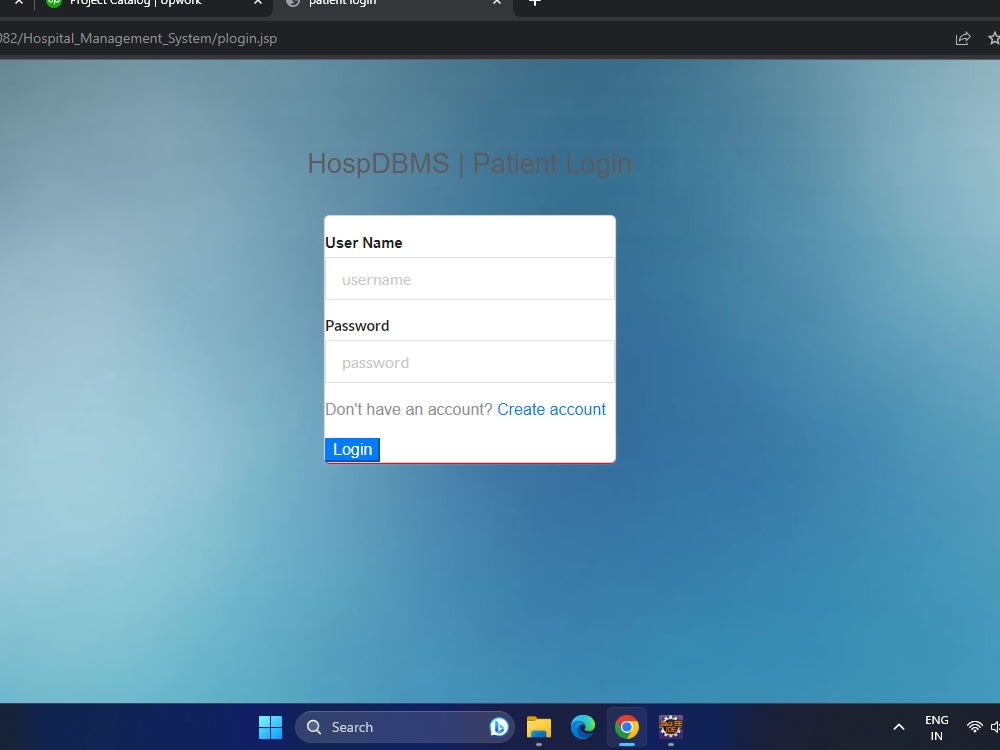Click the blue Login button

[x=352, y=450]
